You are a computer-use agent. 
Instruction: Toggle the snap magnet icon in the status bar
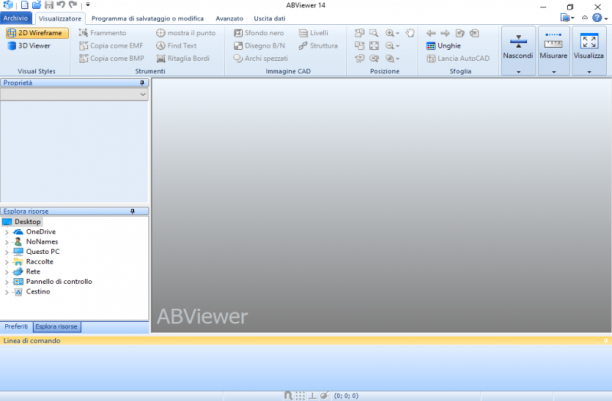(x=288, y=396)
